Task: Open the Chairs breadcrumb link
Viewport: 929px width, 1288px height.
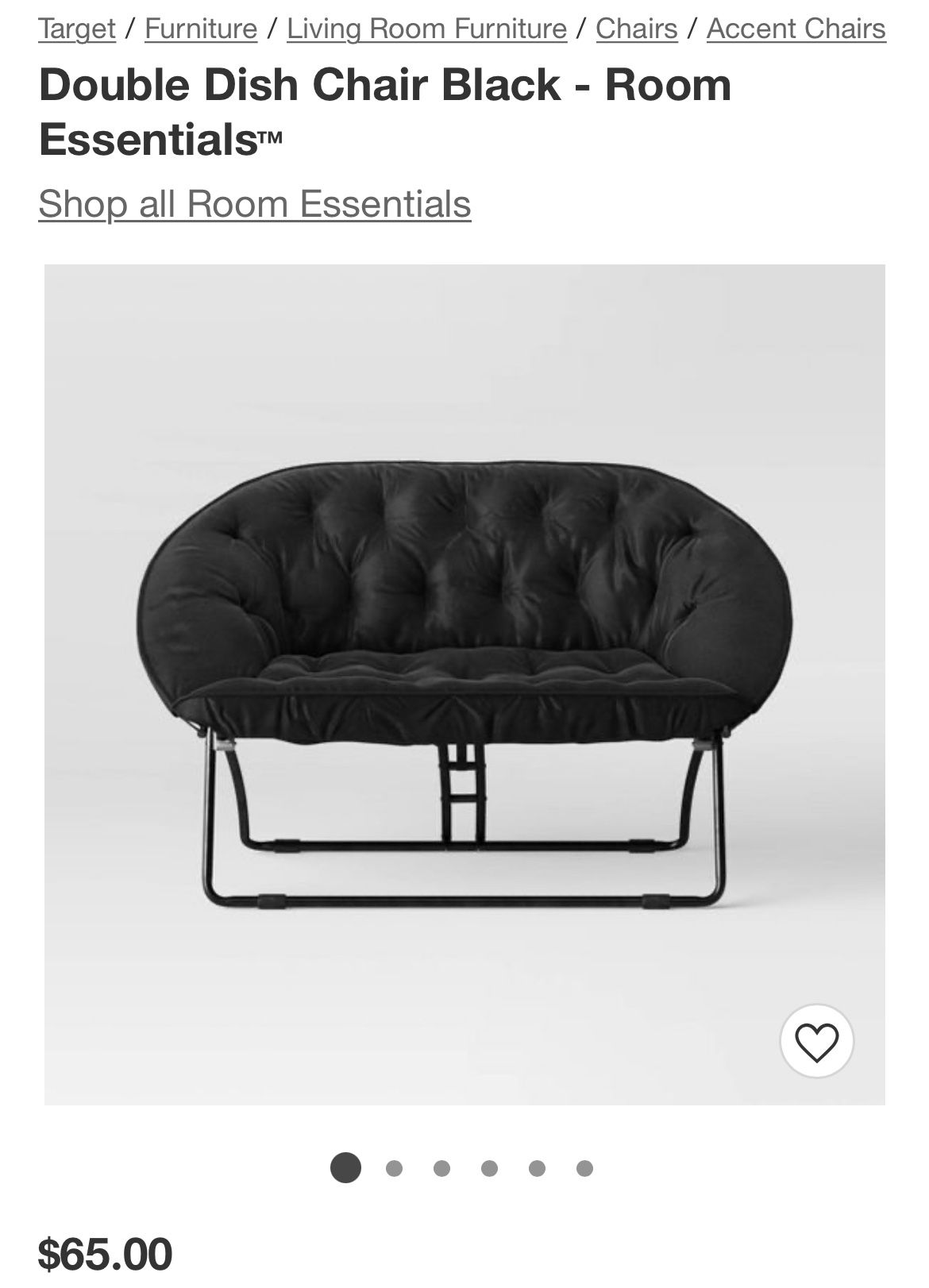Action: 637,29
